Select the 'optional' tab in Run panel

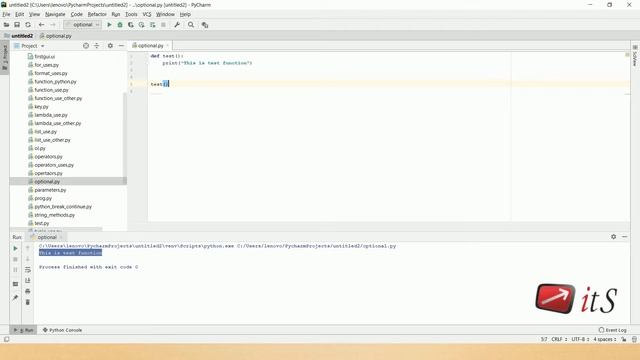pyautogui.click(x=47, y=237)
